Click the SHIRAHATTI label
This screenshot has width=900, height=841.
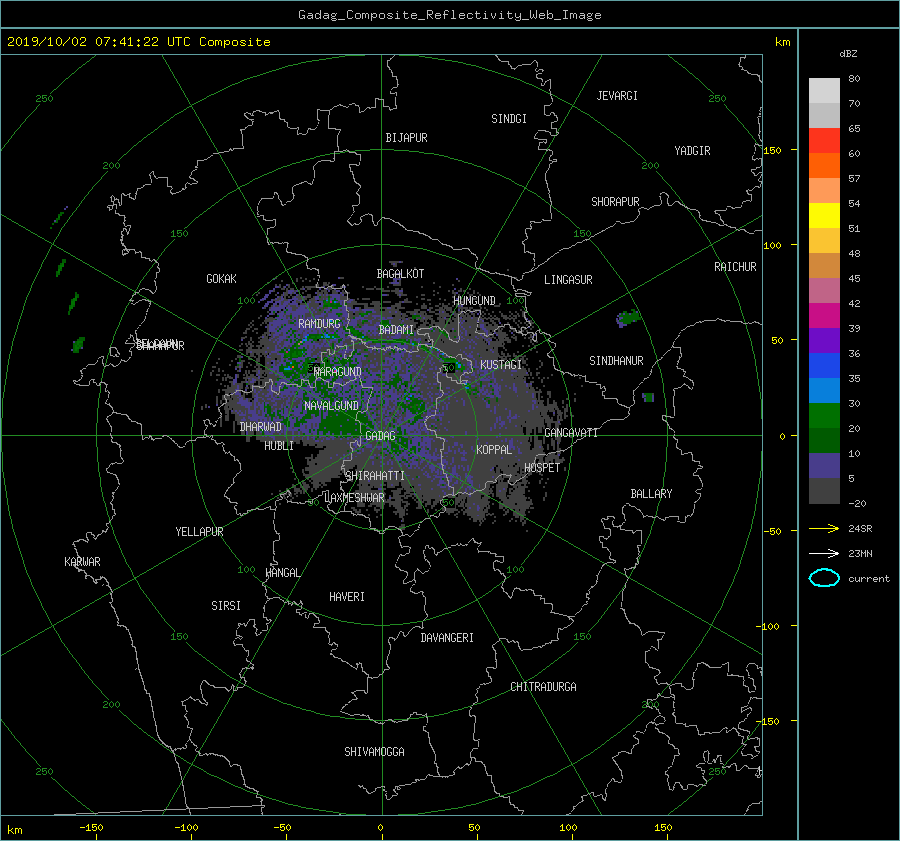375,476
